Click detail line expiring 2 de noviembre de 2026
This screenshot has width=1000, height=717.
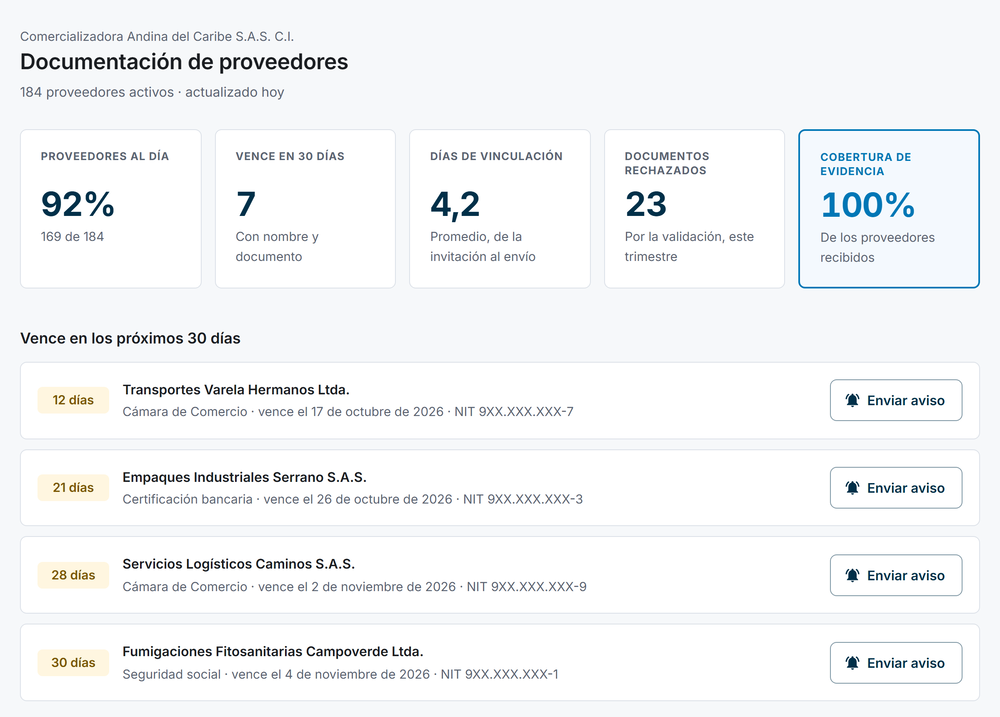tap(355, 586)
